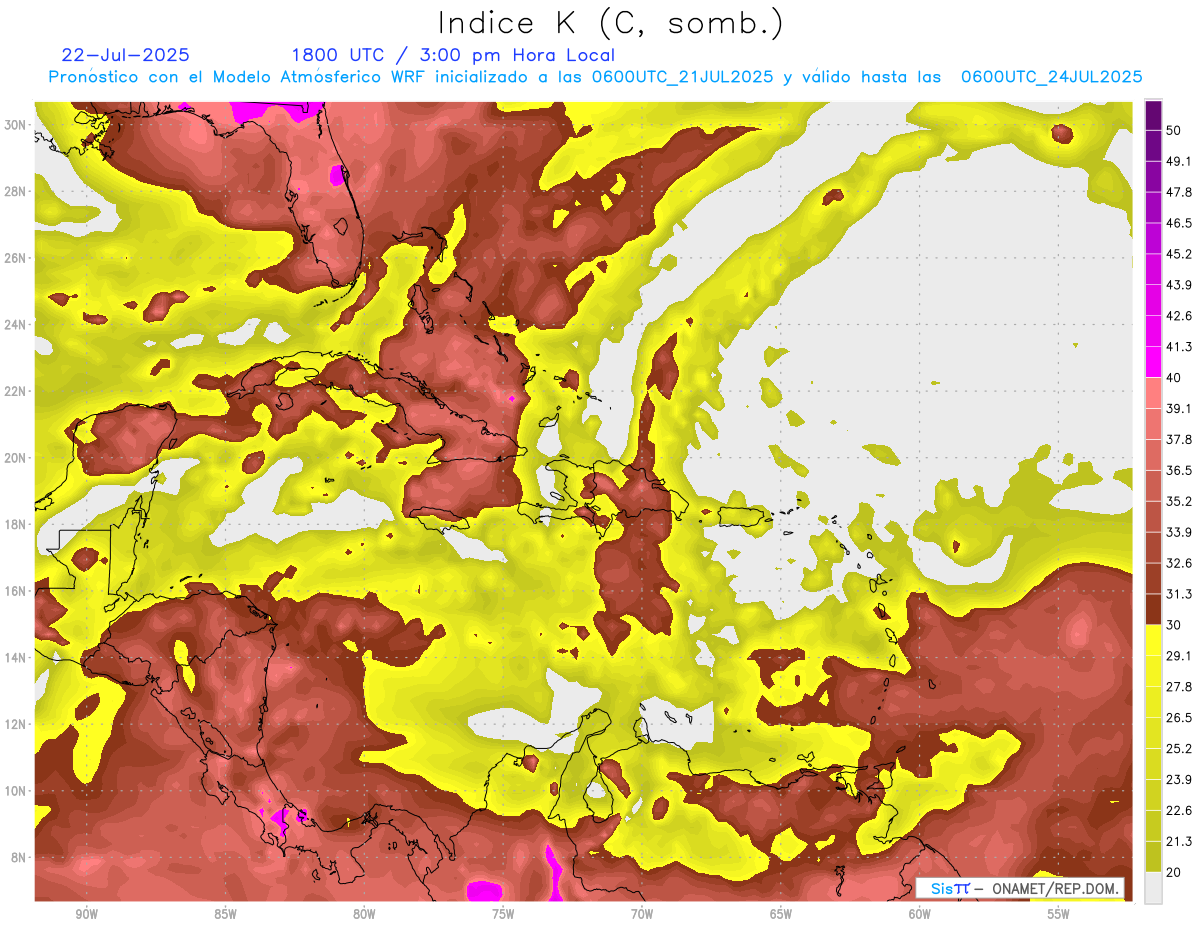Click the colorbar value "41.3"
The image size is (1200, 927).
1179,347
